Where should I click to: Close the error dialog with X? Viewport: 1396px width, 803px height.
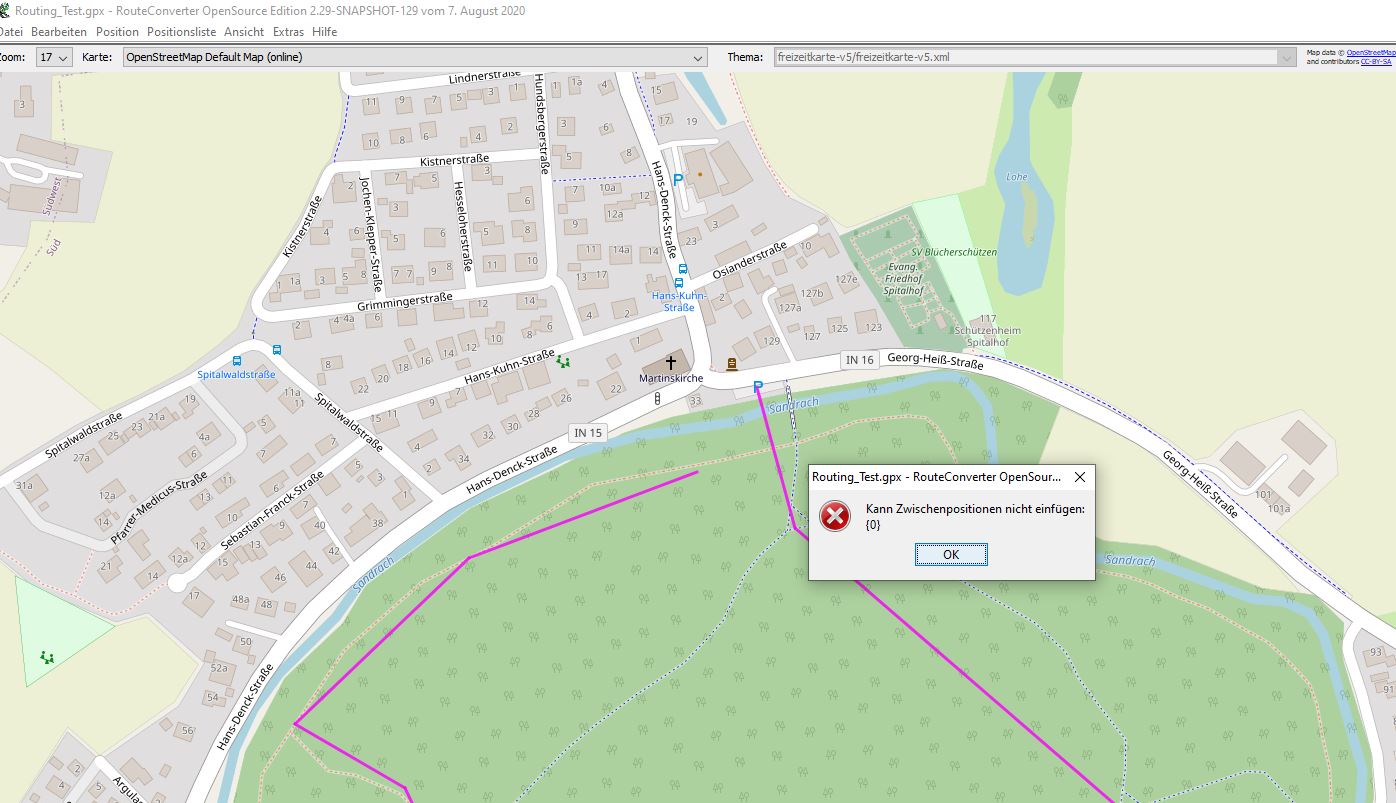[x=1079, y=477]
